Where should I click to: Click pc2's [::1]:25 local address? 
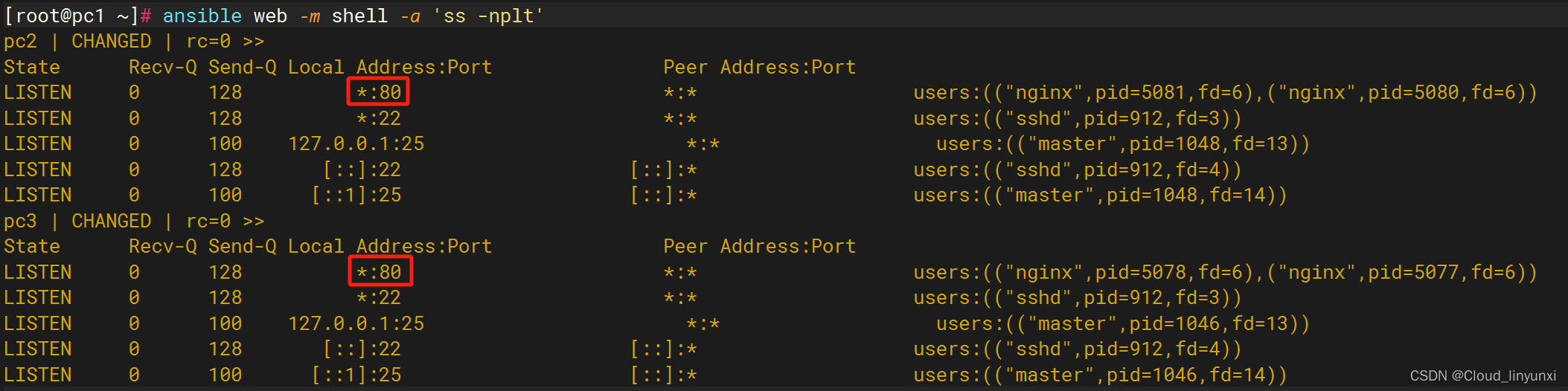tap(356, 195)
